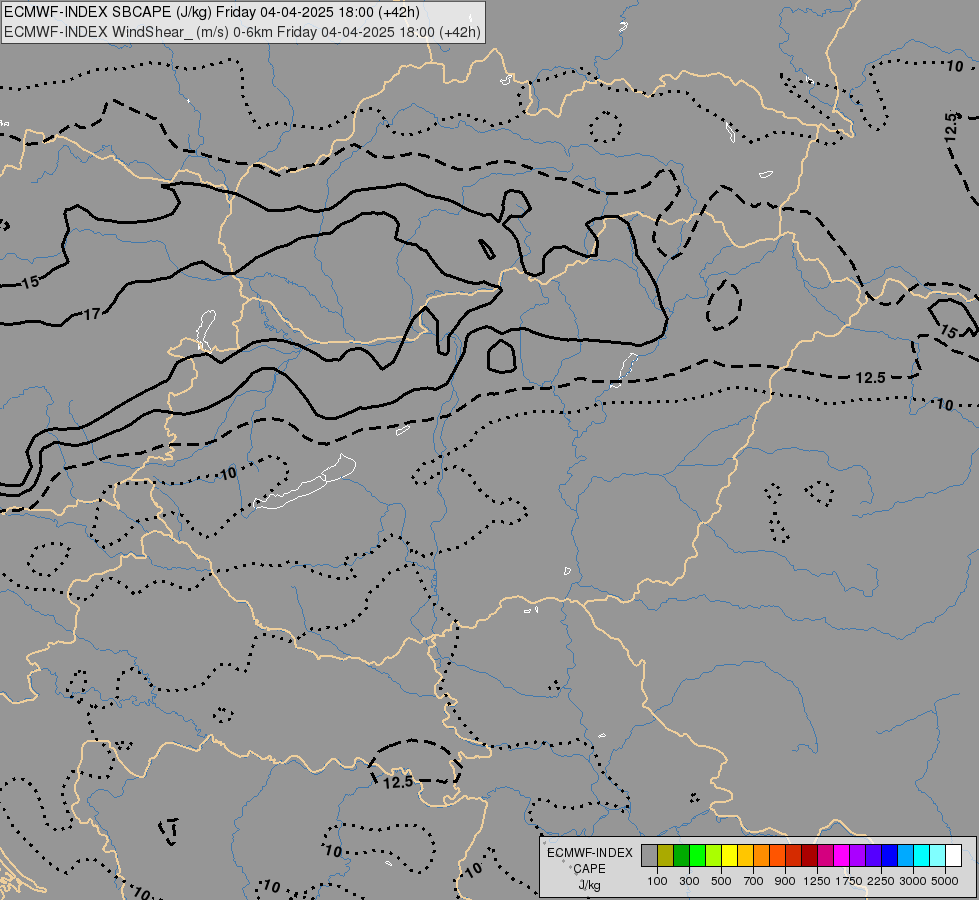The width and height of the screenshot is (979, 900).
Task: Click the cyan legend swatch
Action: (921, 856)
